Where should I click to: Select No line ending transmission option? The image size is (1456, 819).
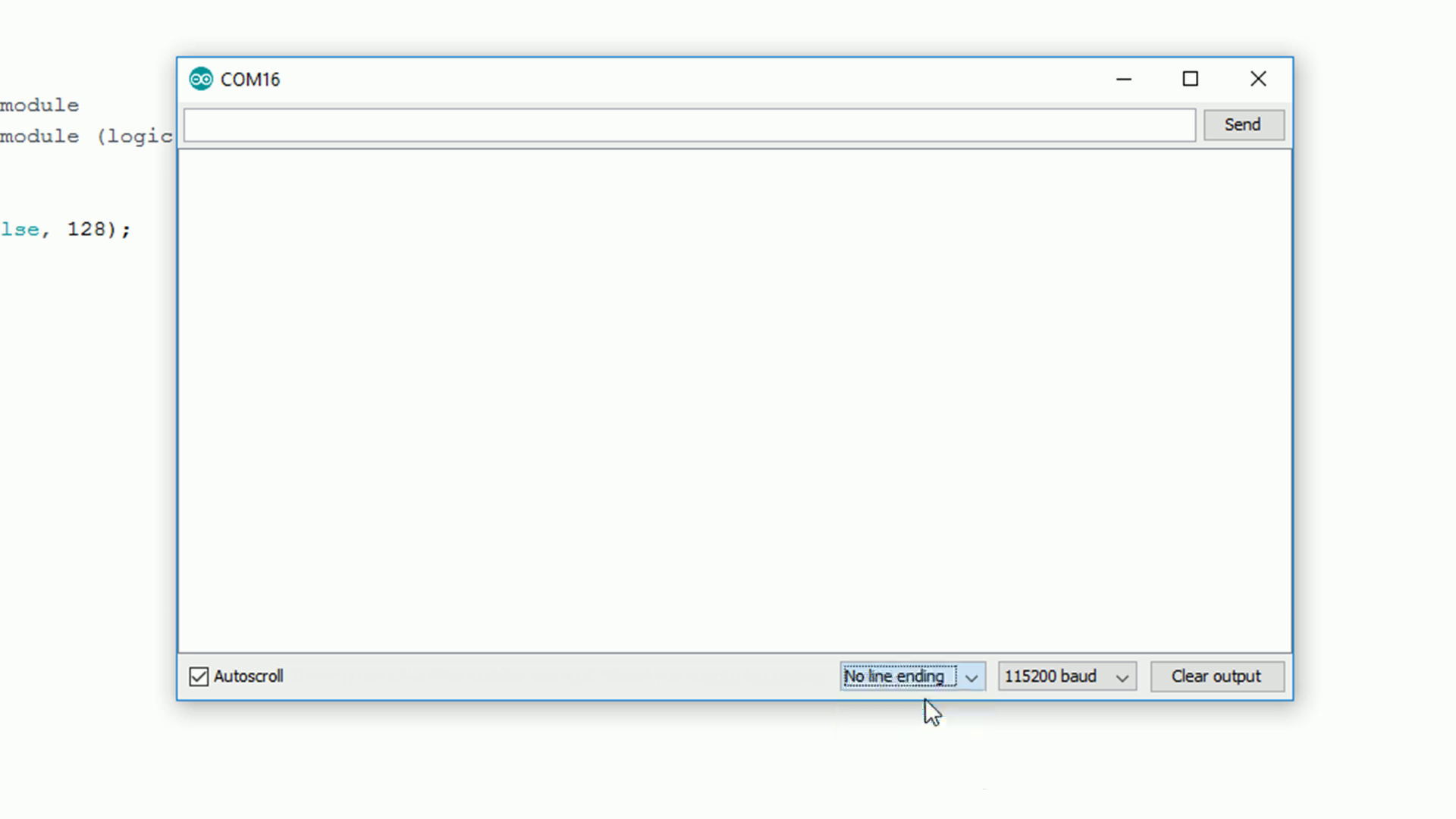click(909, 675)
